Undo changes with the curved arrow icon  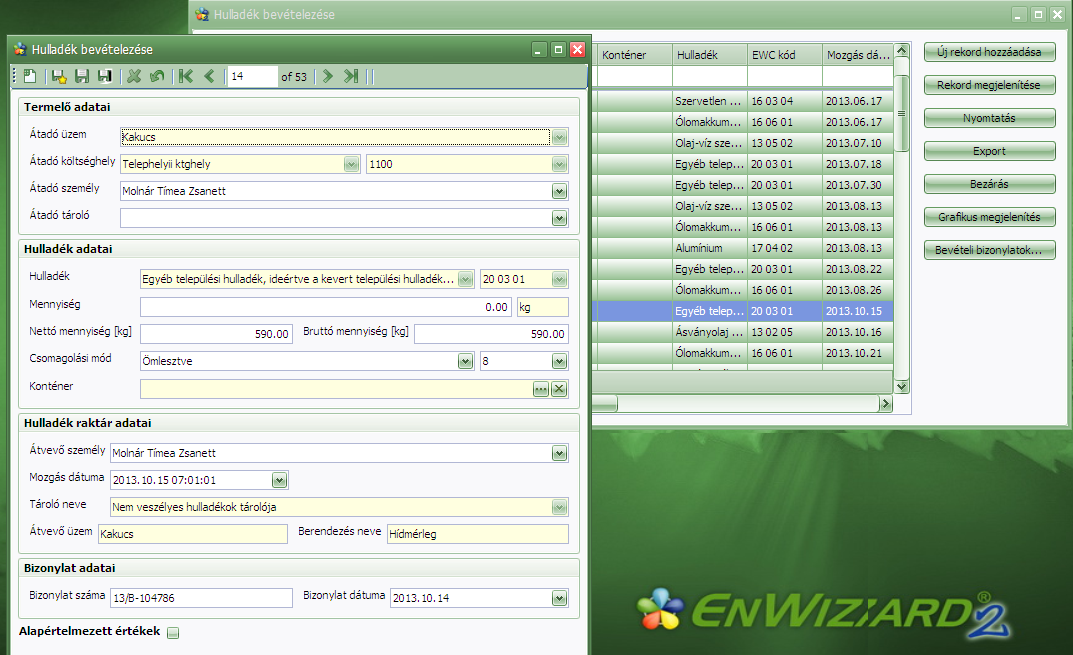[157, 76]
